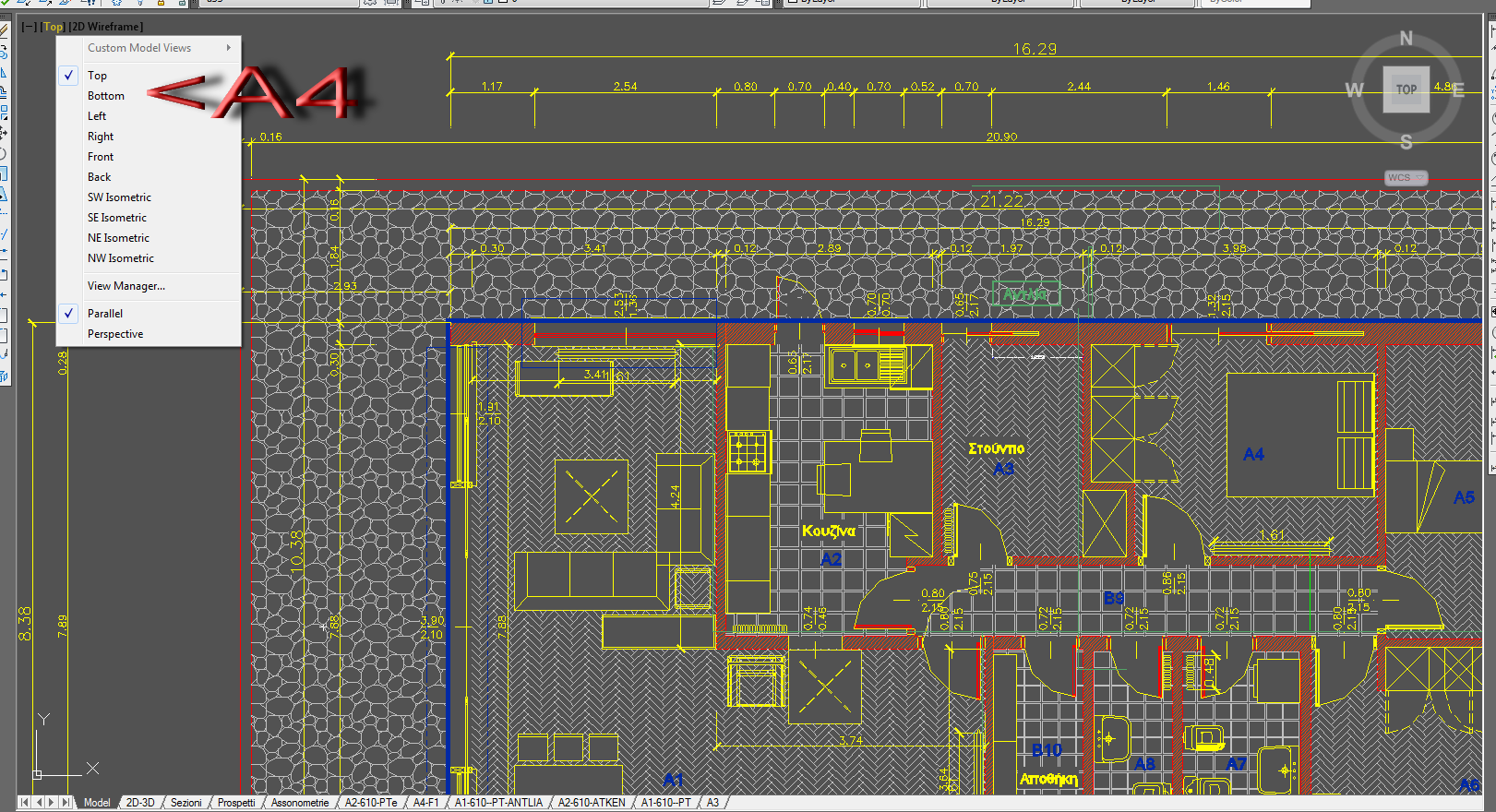
Task: Click the N compass direction on ViewCube
Action: 1406,39
